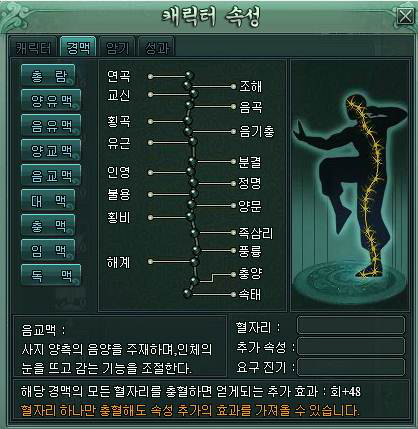
Task: Select the 속태 acupoint node
Action: click(233, 294)
